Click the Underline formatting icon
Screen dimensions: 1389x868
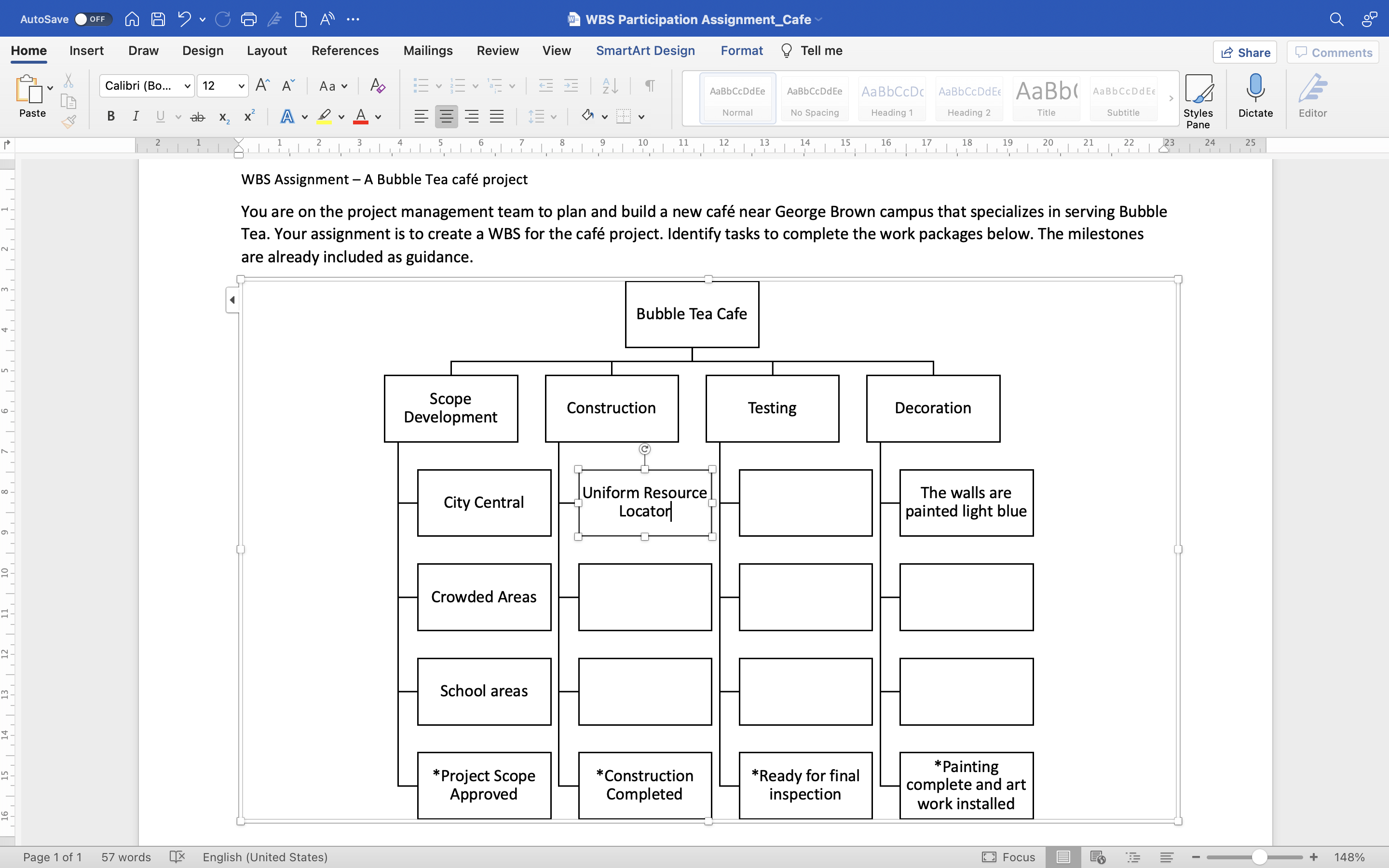coord(160,117)
